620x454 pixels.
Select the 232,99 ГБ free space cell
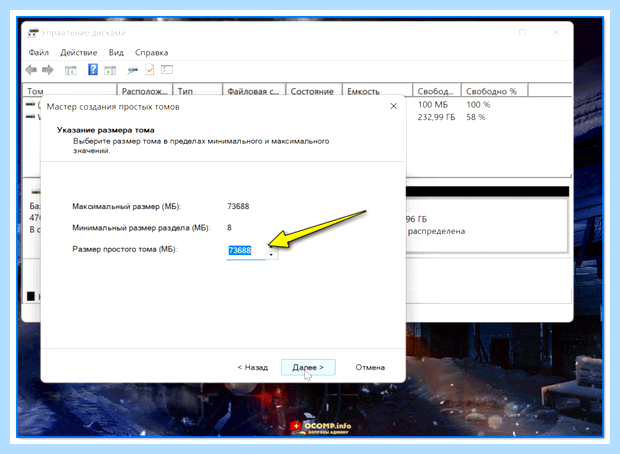pos(437,117)
